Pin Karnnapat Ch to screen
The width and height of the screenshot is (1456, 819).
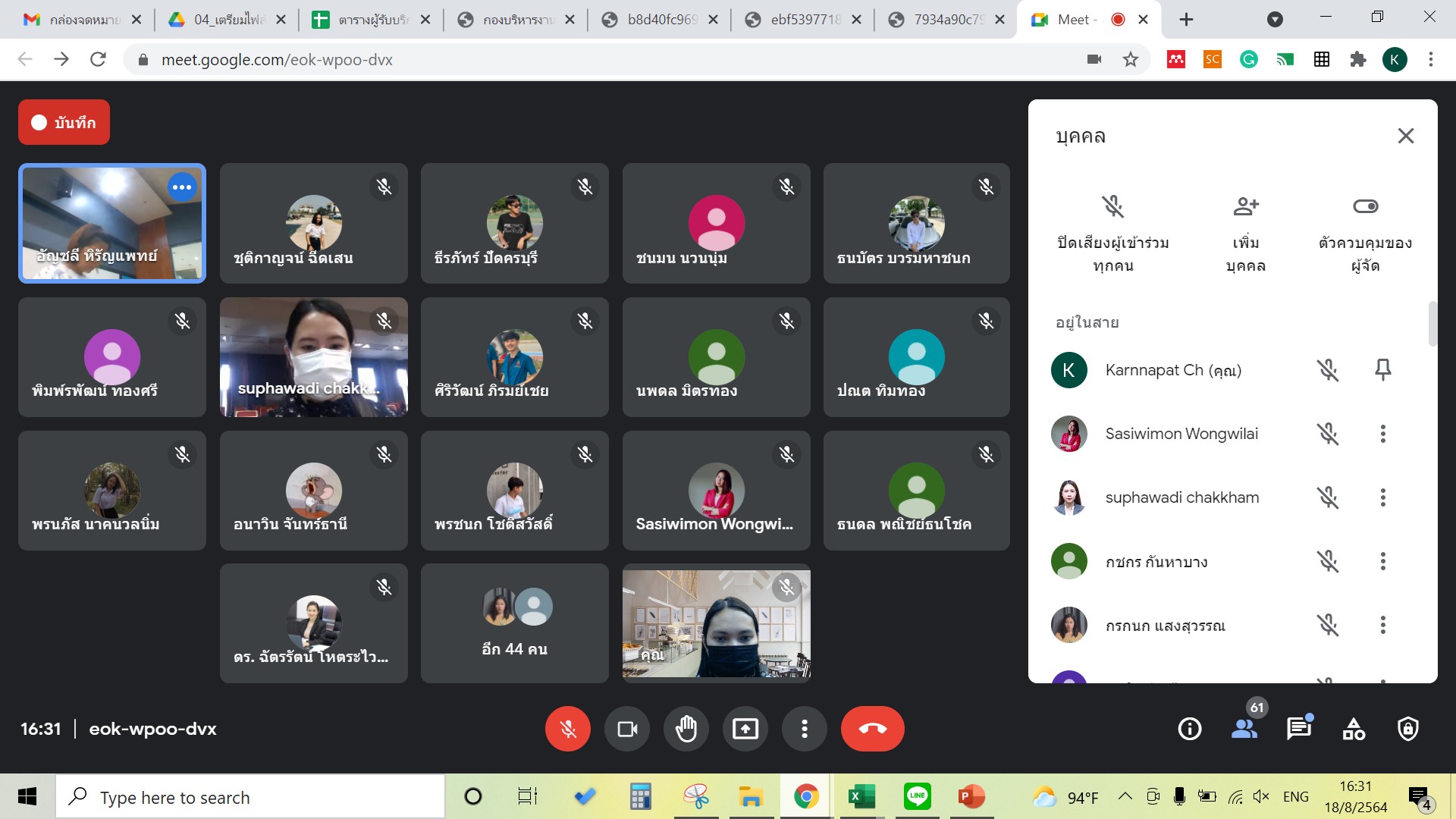coord(1382,370)
